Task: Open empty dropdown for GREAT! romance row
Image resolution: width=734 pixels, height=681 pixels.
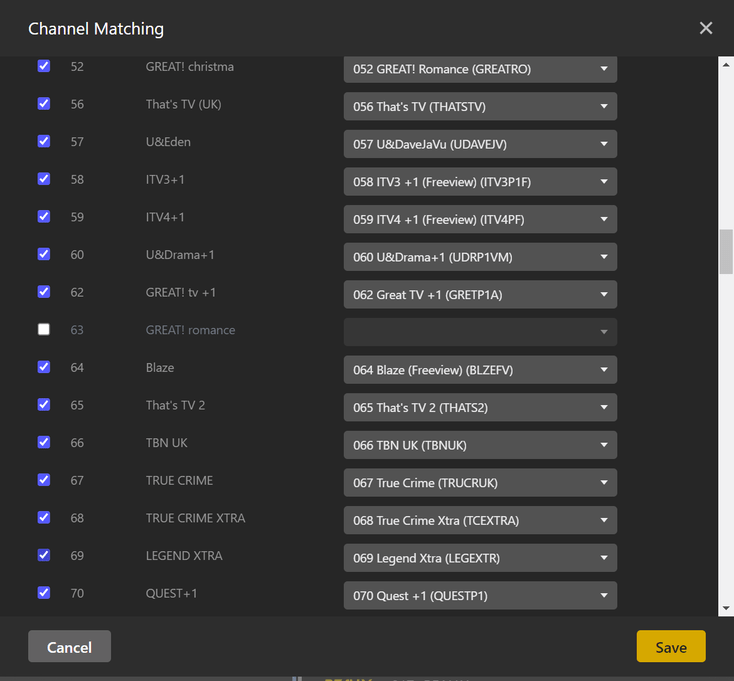Action: pyautogui.click(x=480, y=332)
